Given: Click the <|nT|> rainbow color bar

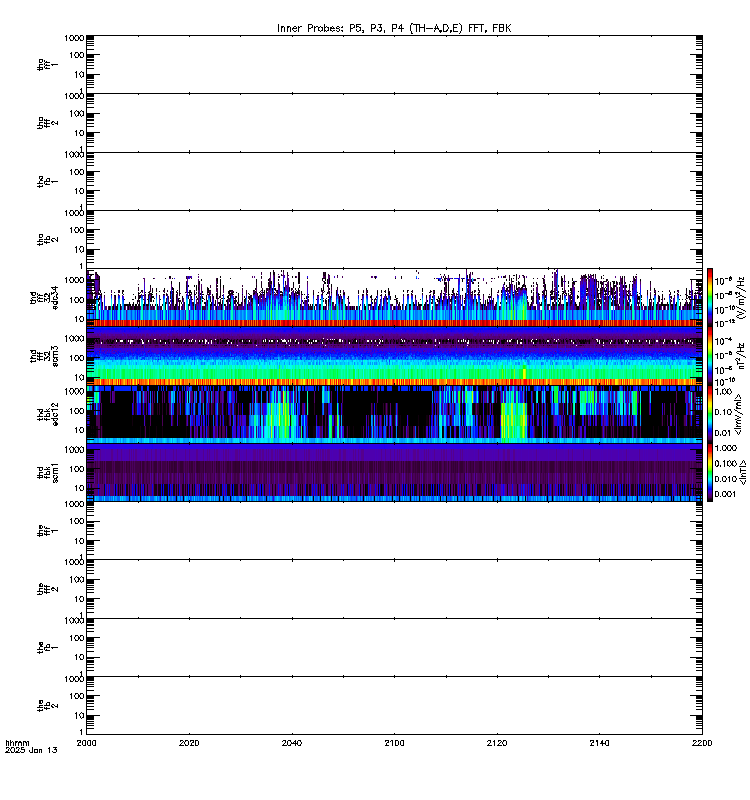Looking at the screenshot, I should (710, 472).
